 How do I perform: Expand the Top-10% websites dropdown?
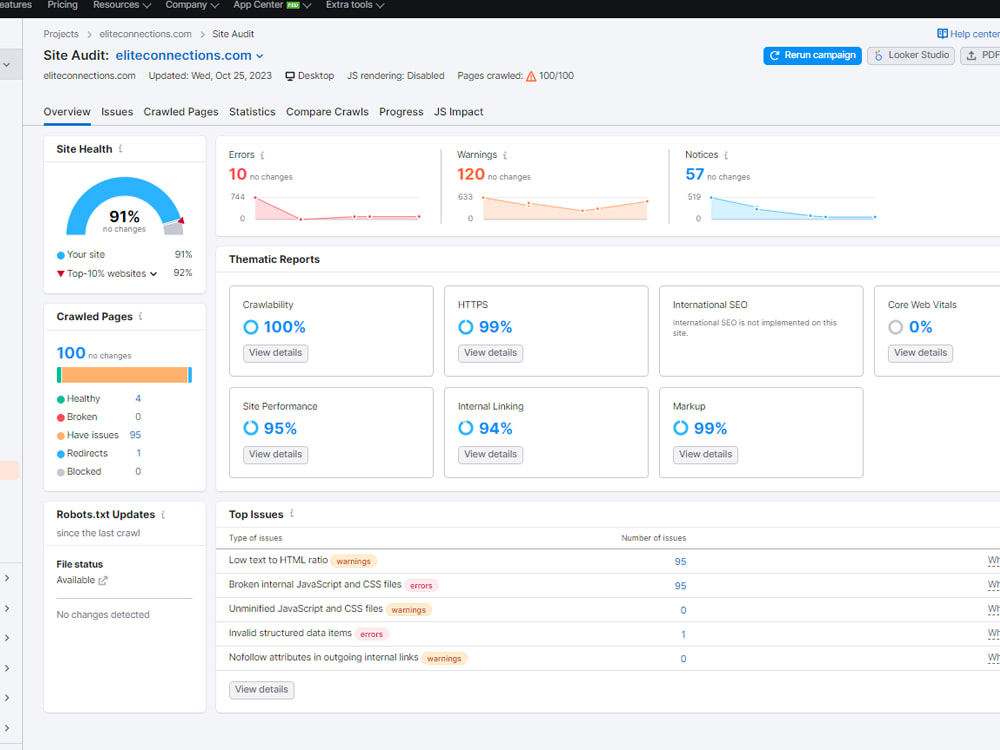153,274
